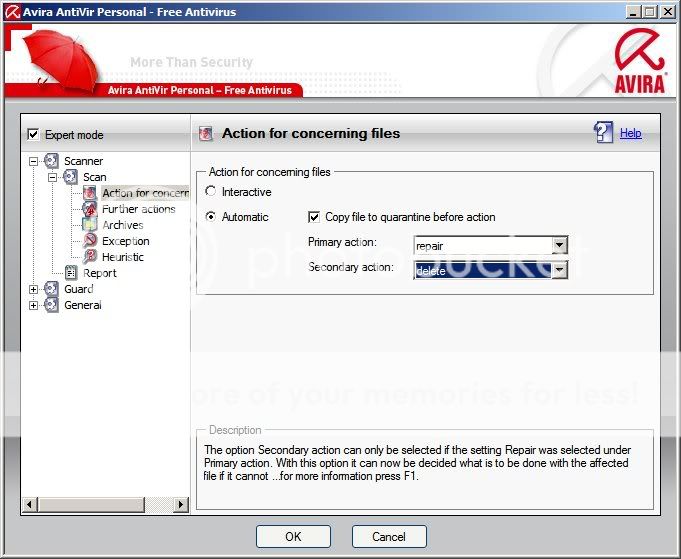Screen dimensions: 681x559
Task: Click the Cancel button
Action: click(x=389, y=536)
